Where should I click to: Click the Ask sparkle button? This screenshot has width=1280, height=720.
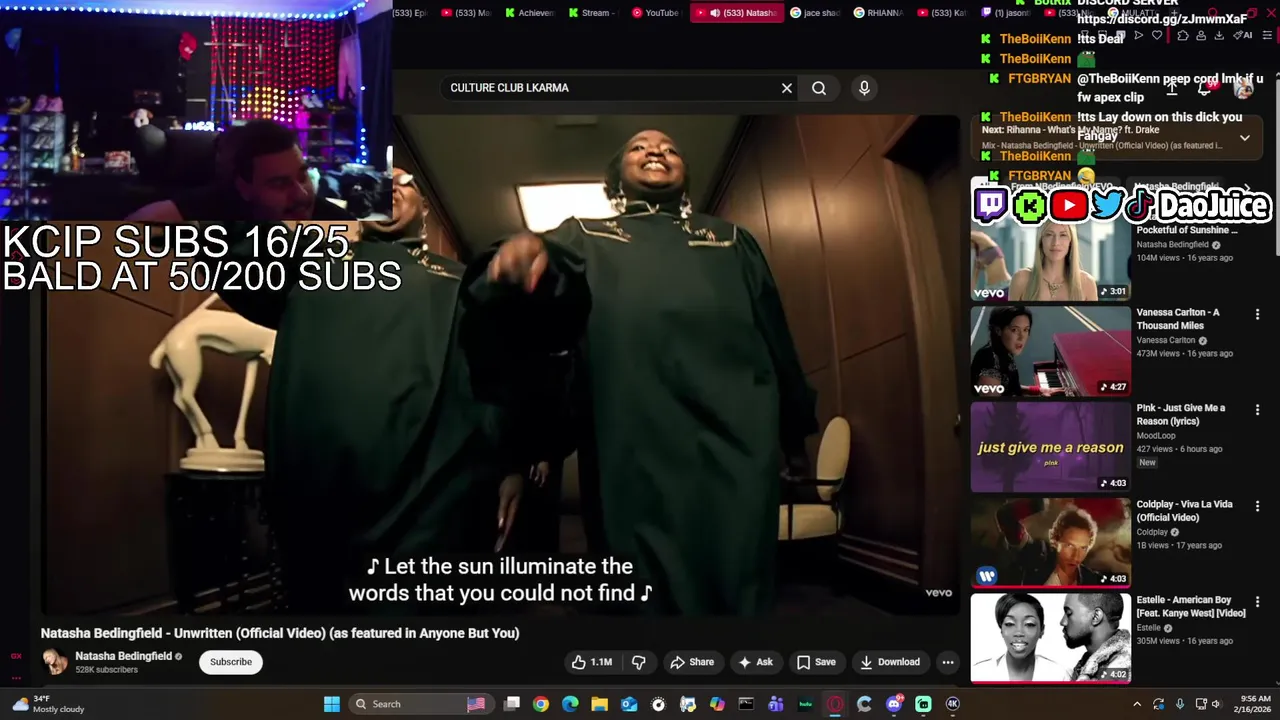(x=755, y=662)
